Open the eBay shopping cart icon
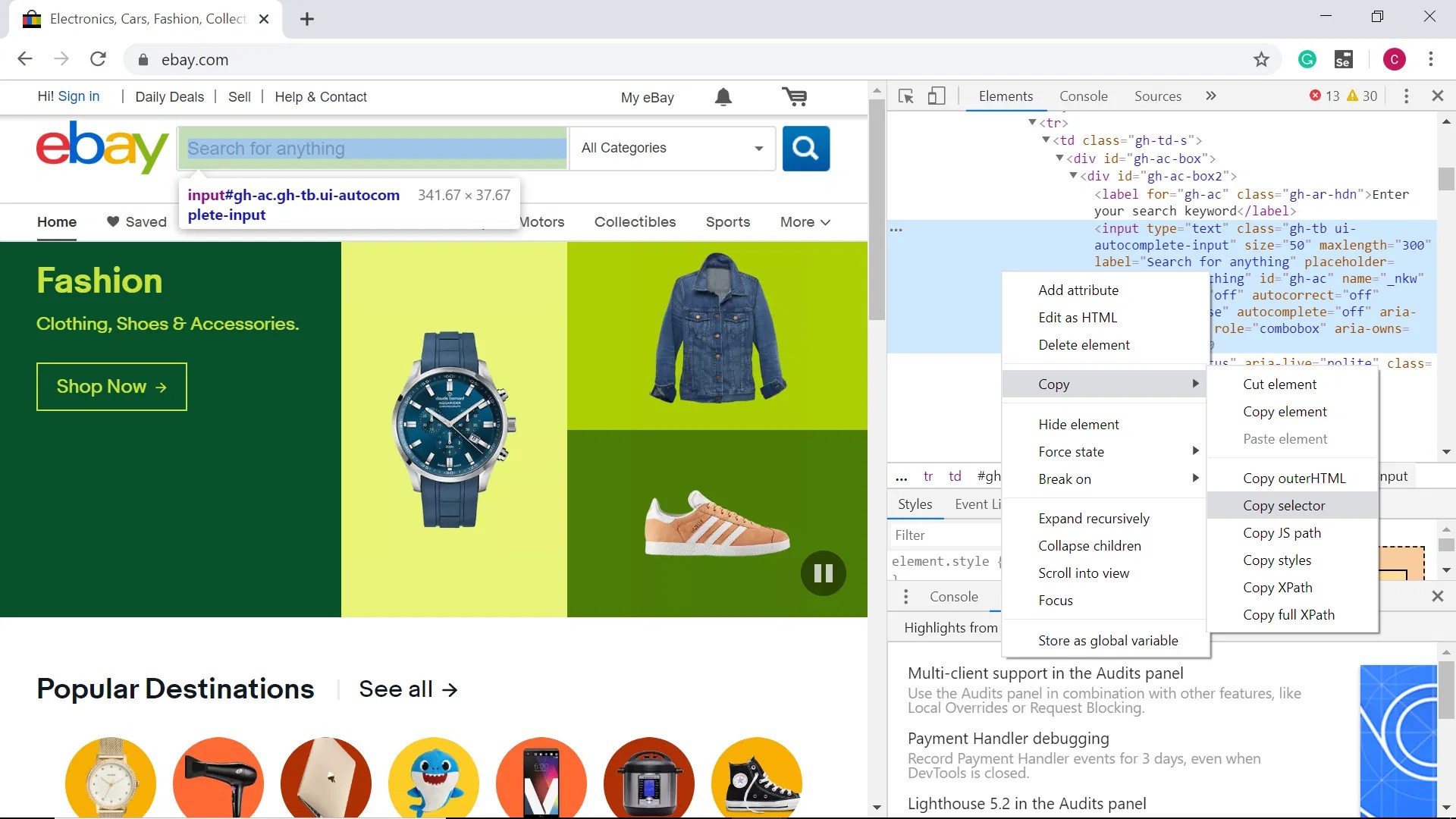 pyautogui.click(x=794, y=97)
